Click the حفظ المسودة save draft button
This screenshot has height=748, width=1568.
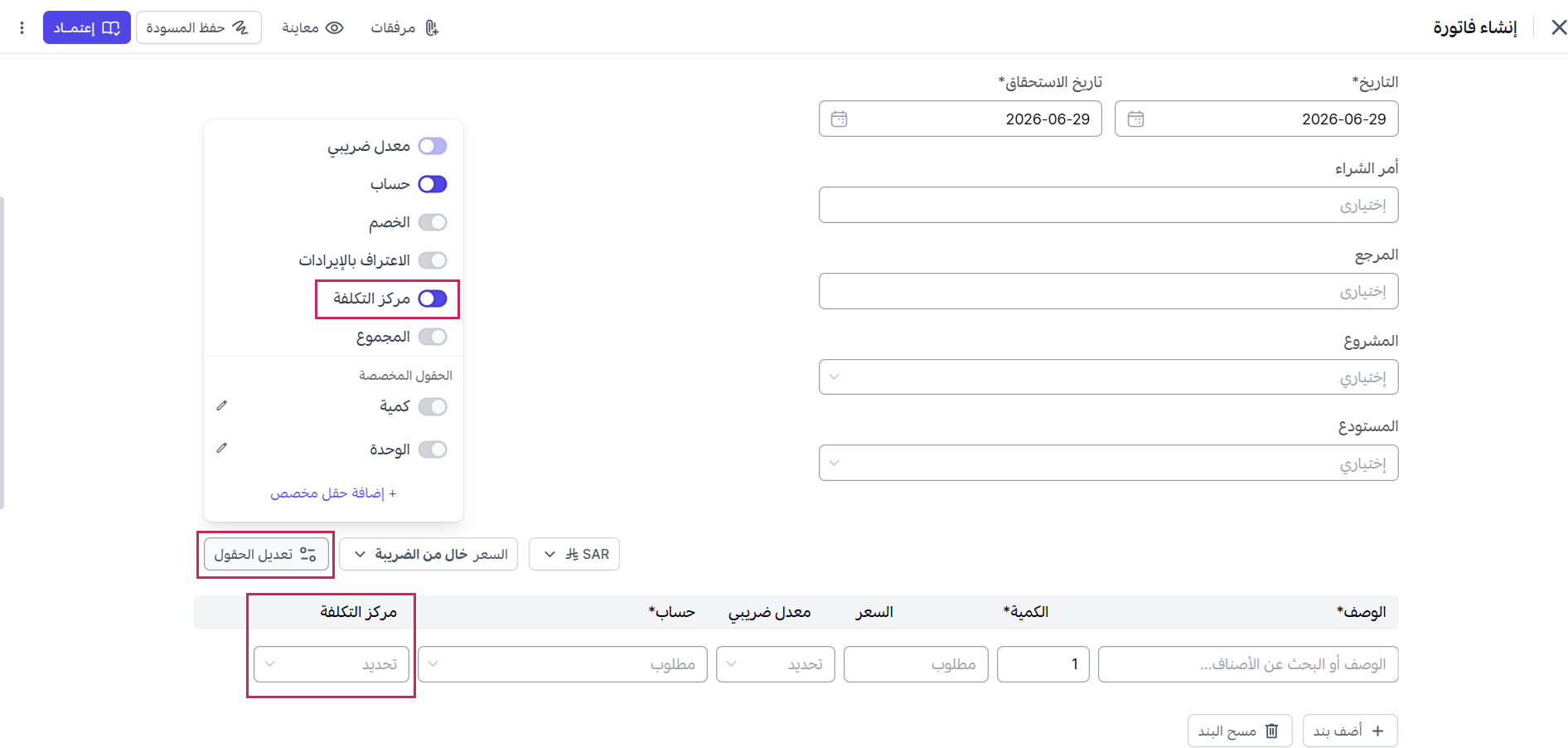[x=199, y=28]
